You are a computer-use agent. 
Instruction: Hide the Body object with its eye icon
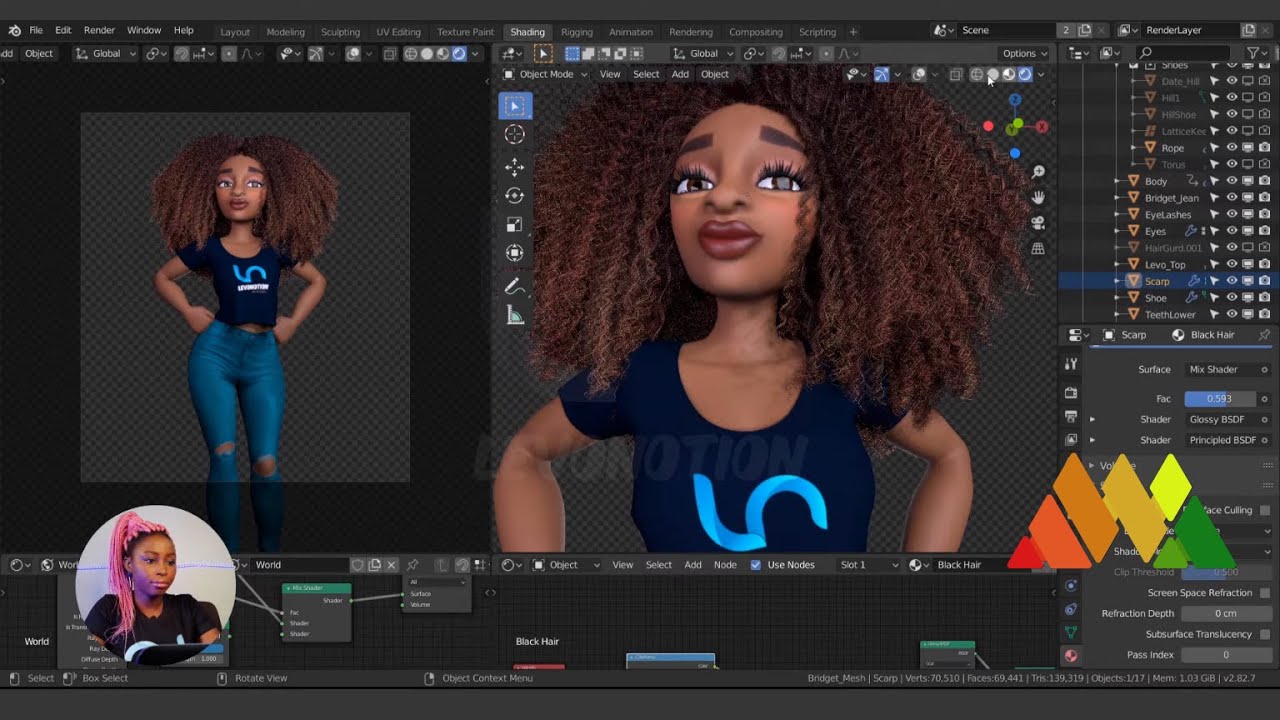click(x=1232, y=181)
